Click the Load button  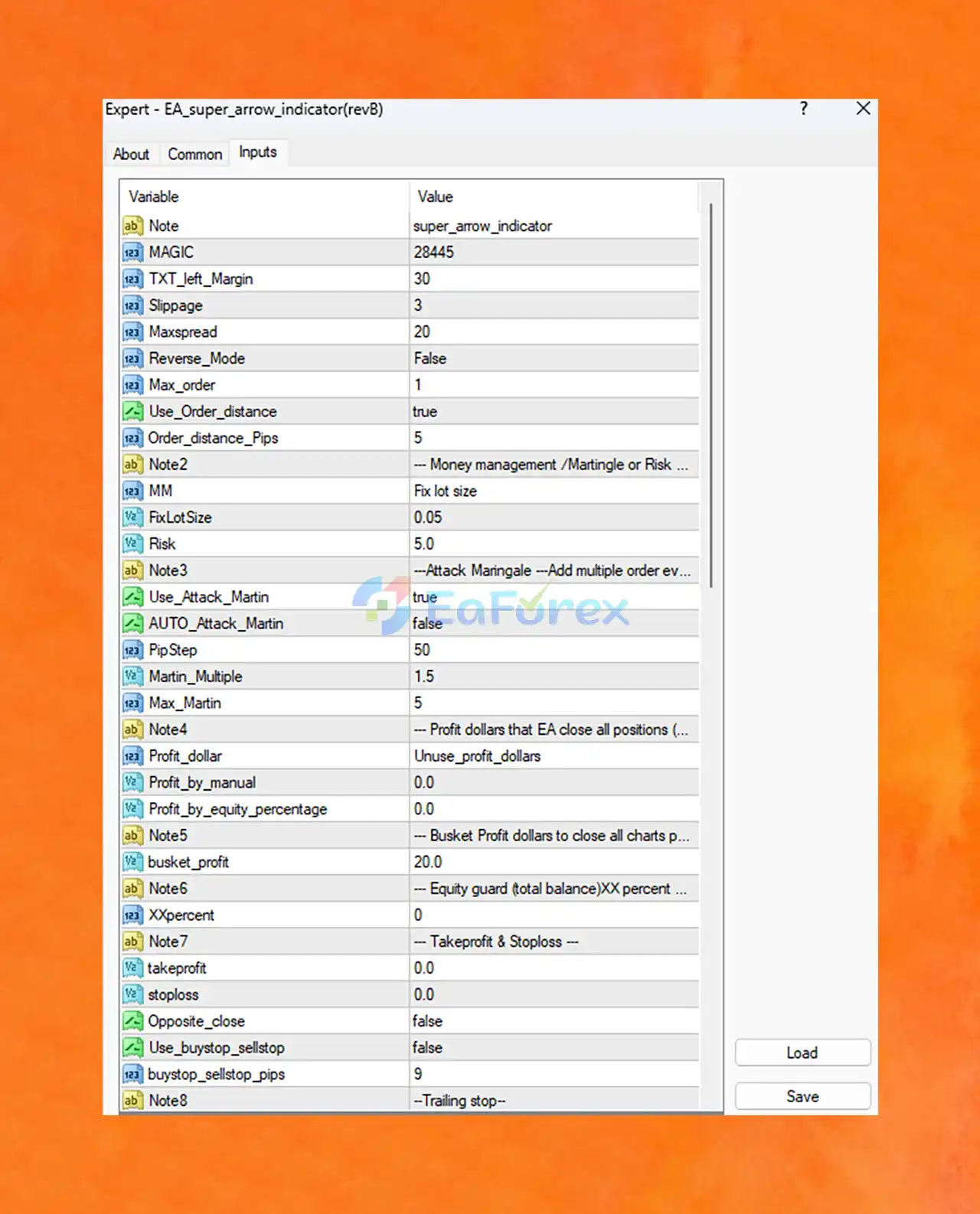802,1052
